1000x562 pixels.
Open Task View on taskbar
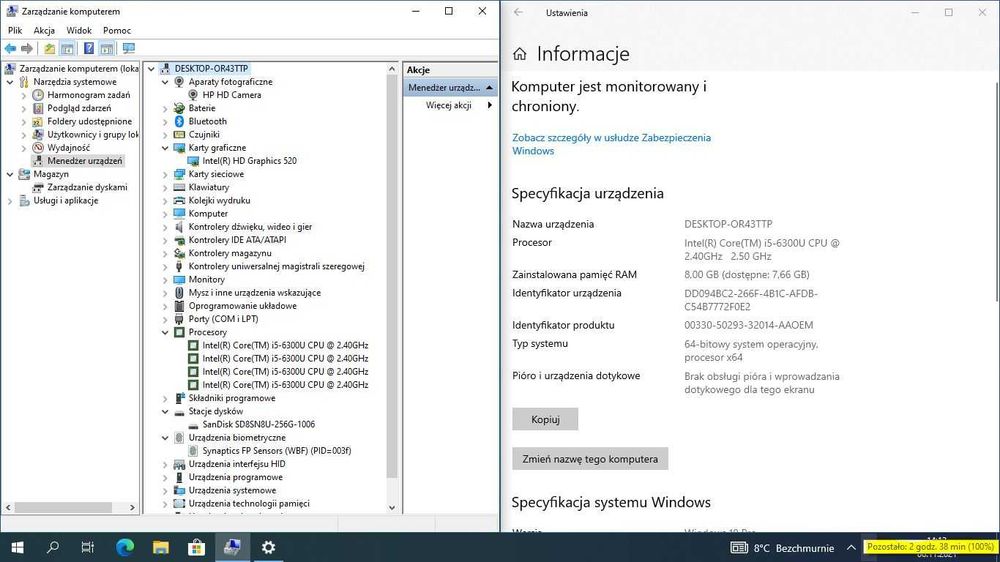(x=88, y=547)
